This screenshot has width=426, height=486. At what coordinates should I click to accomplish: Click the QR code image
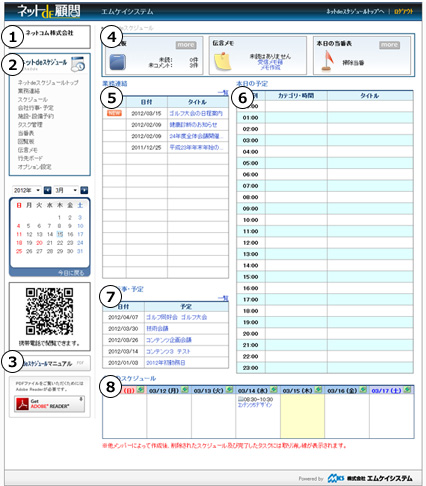(x=49, y=311)
